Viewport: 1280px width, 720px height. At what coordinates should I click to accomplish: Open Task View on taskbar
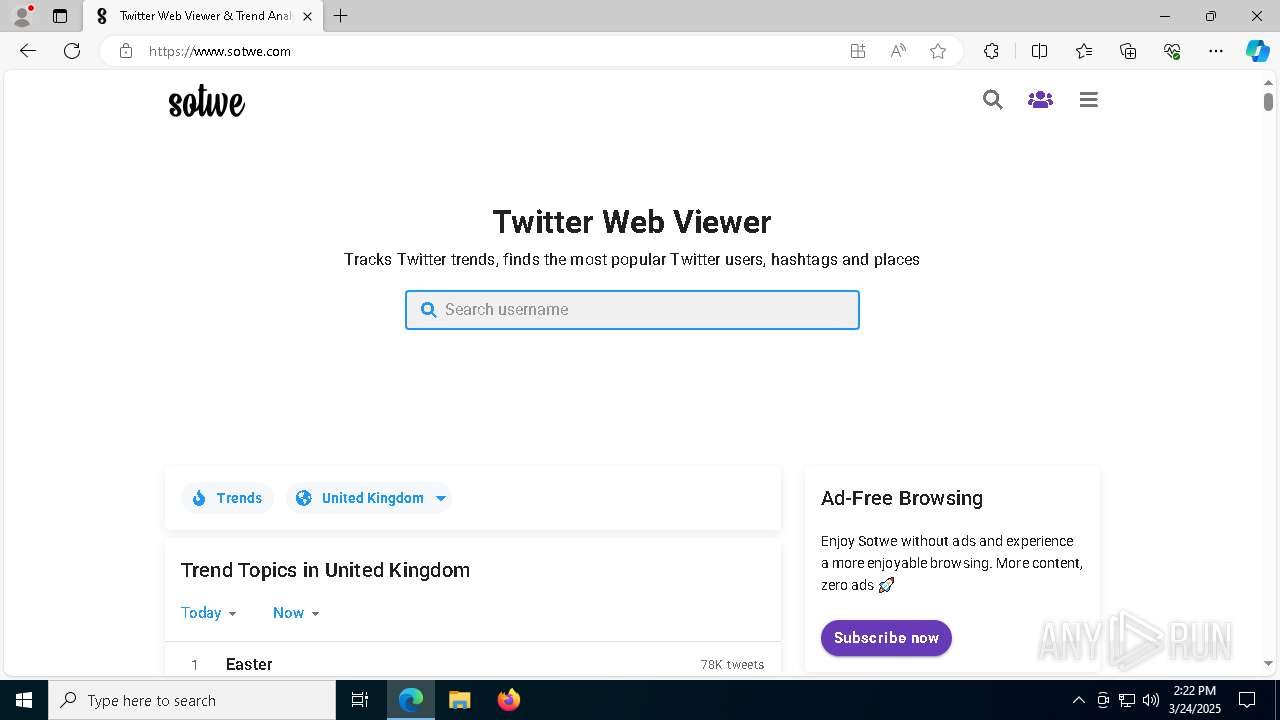pos(360,700)
